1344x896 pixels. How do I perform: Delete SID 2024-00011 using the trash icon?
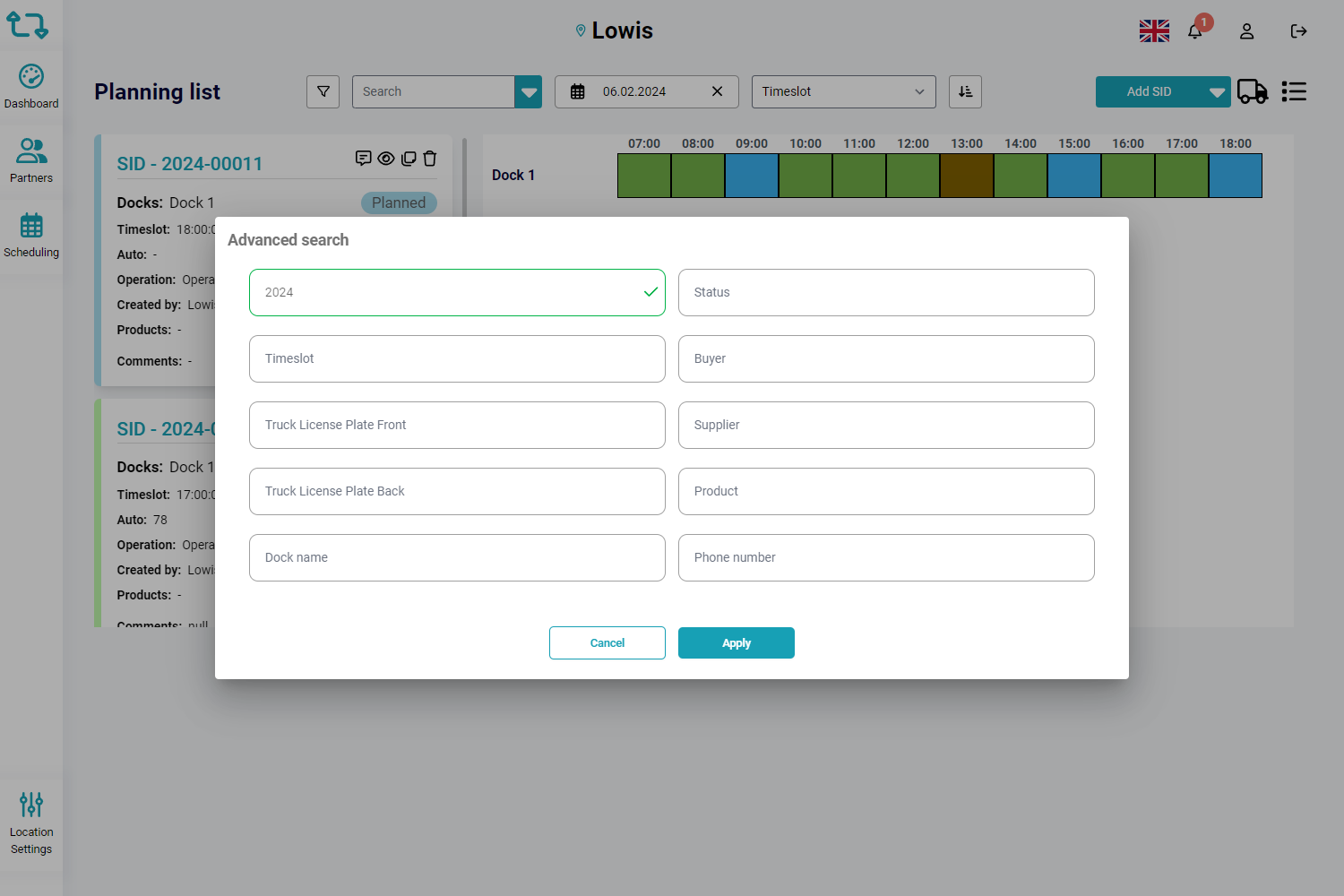tap(430, 159)
